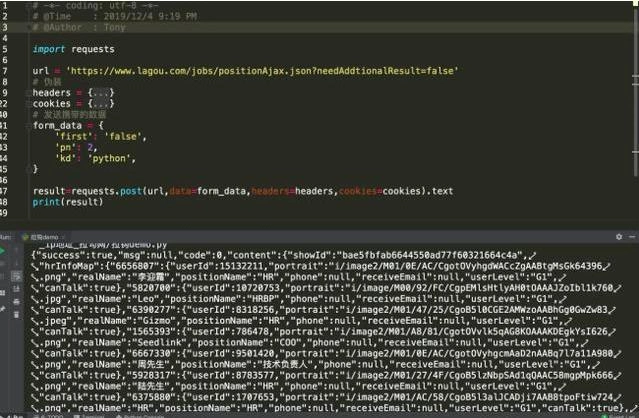Click "hrInfoMap" in the console output
The image size is (639, 418).
coord(69,267)
